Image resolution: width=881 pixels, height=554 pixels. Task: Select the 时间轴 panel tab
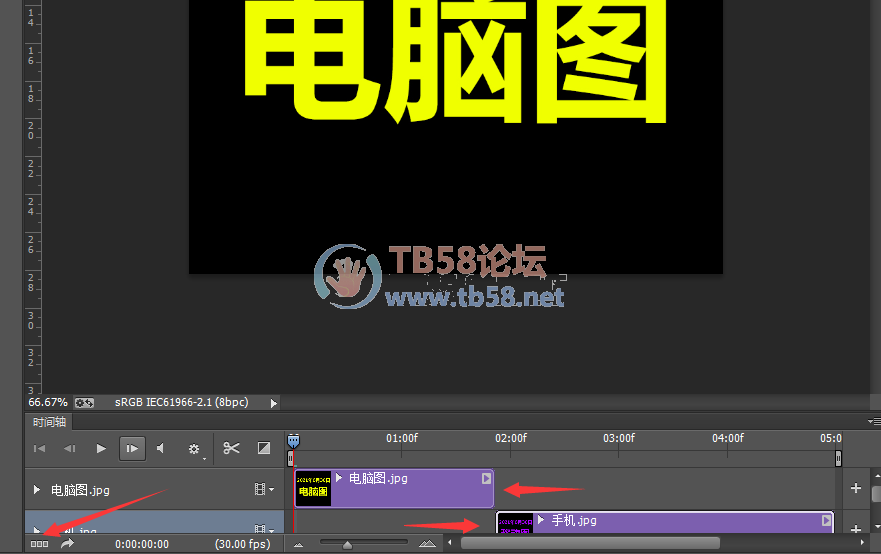(x=47, y=423)
